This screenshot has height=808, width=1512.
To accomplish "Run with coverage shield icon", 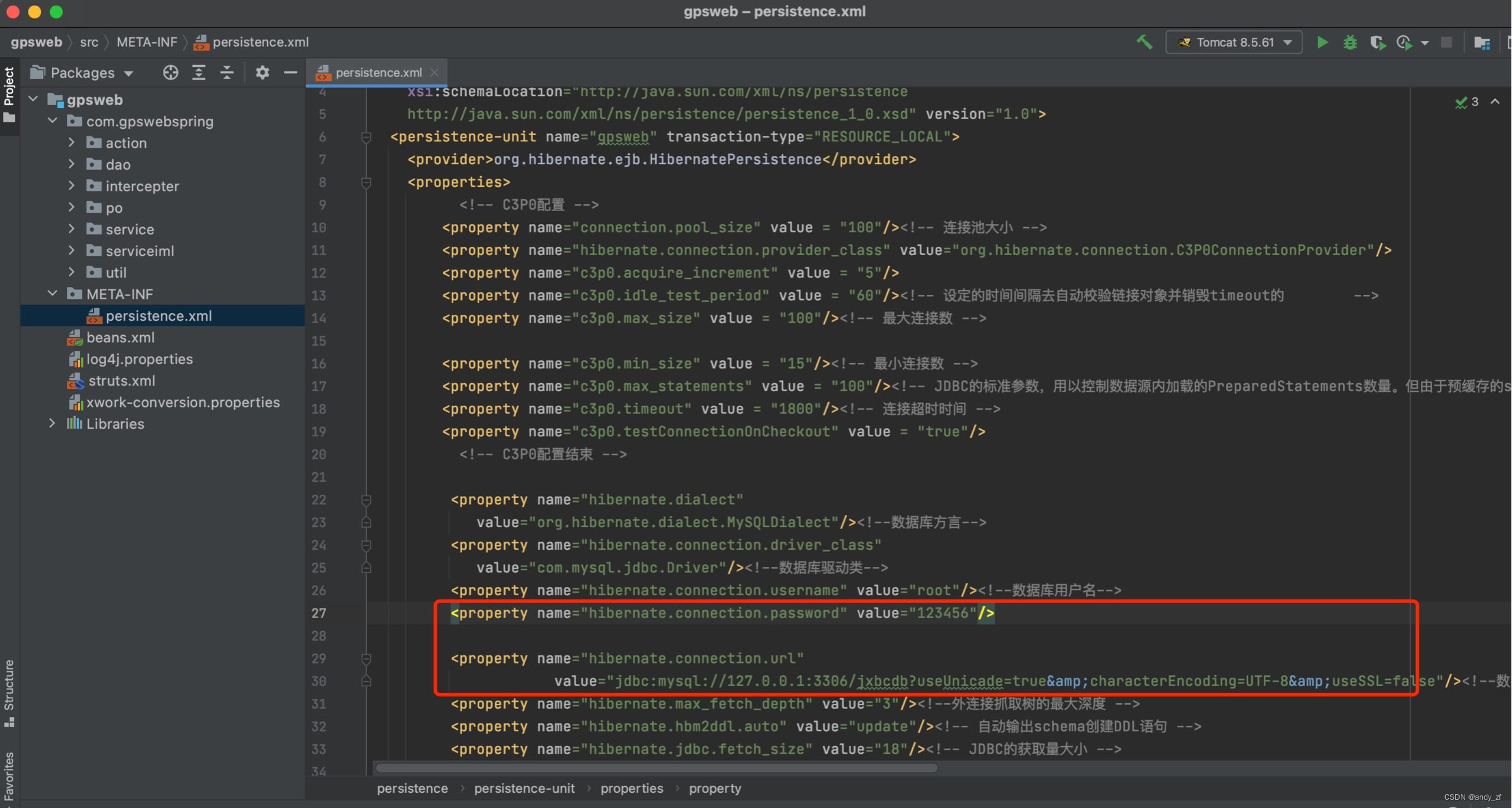I will click(1378, 42).
